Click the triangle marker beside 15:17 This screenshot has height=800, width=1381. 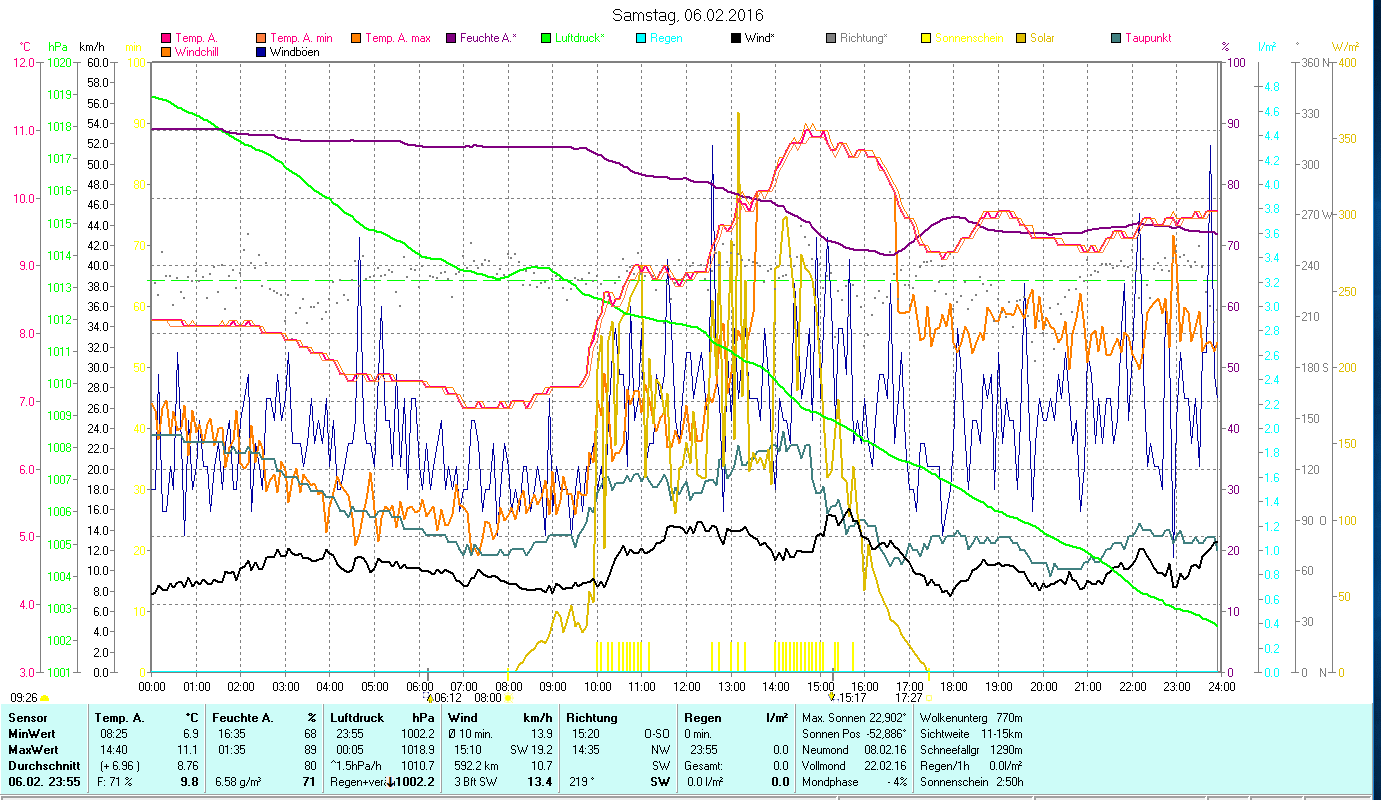[831, 698]
